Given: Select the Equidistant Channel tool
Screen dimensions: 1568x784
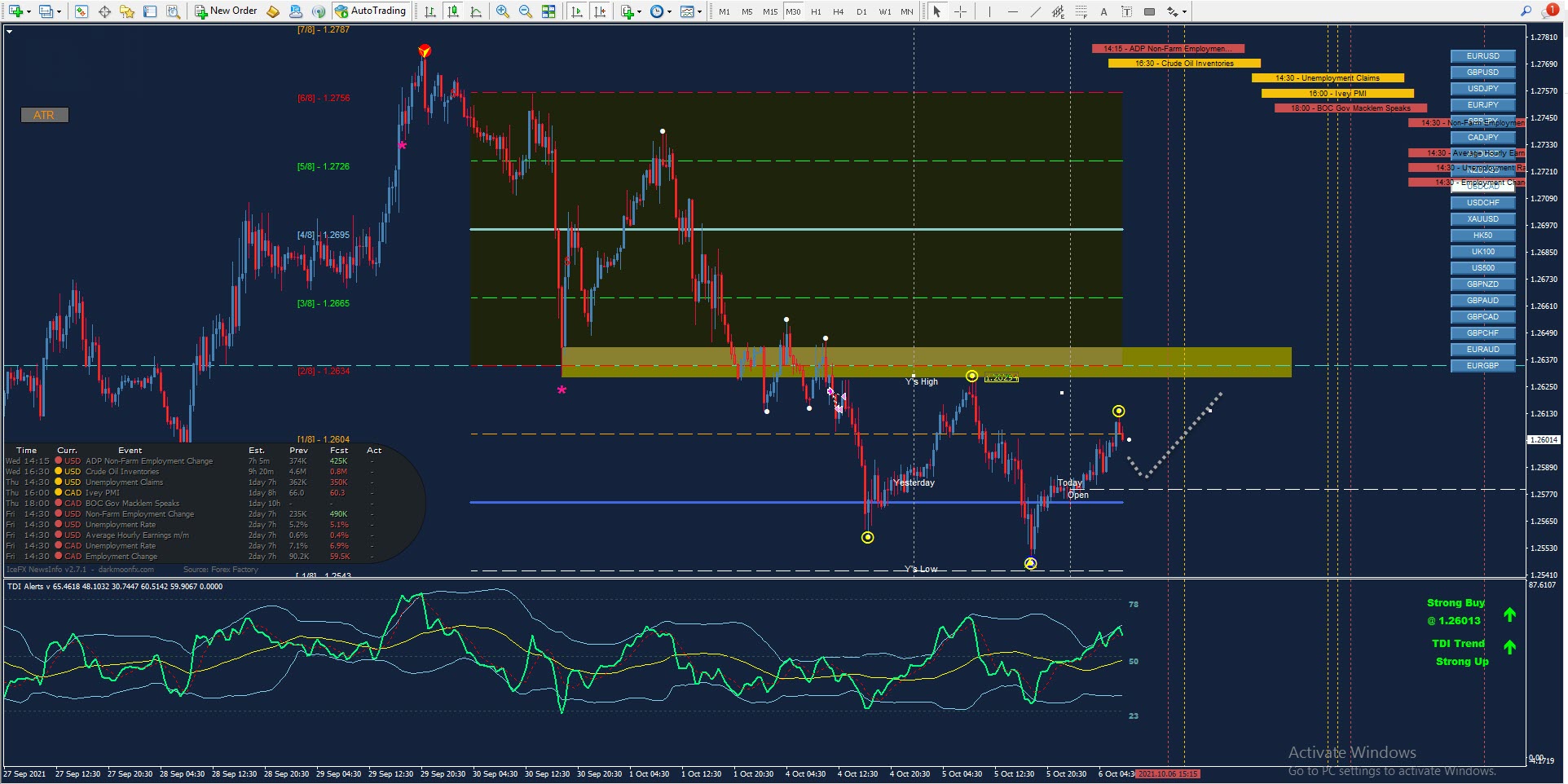Looking at the screenshot, I should click(x=1058, y=11).
